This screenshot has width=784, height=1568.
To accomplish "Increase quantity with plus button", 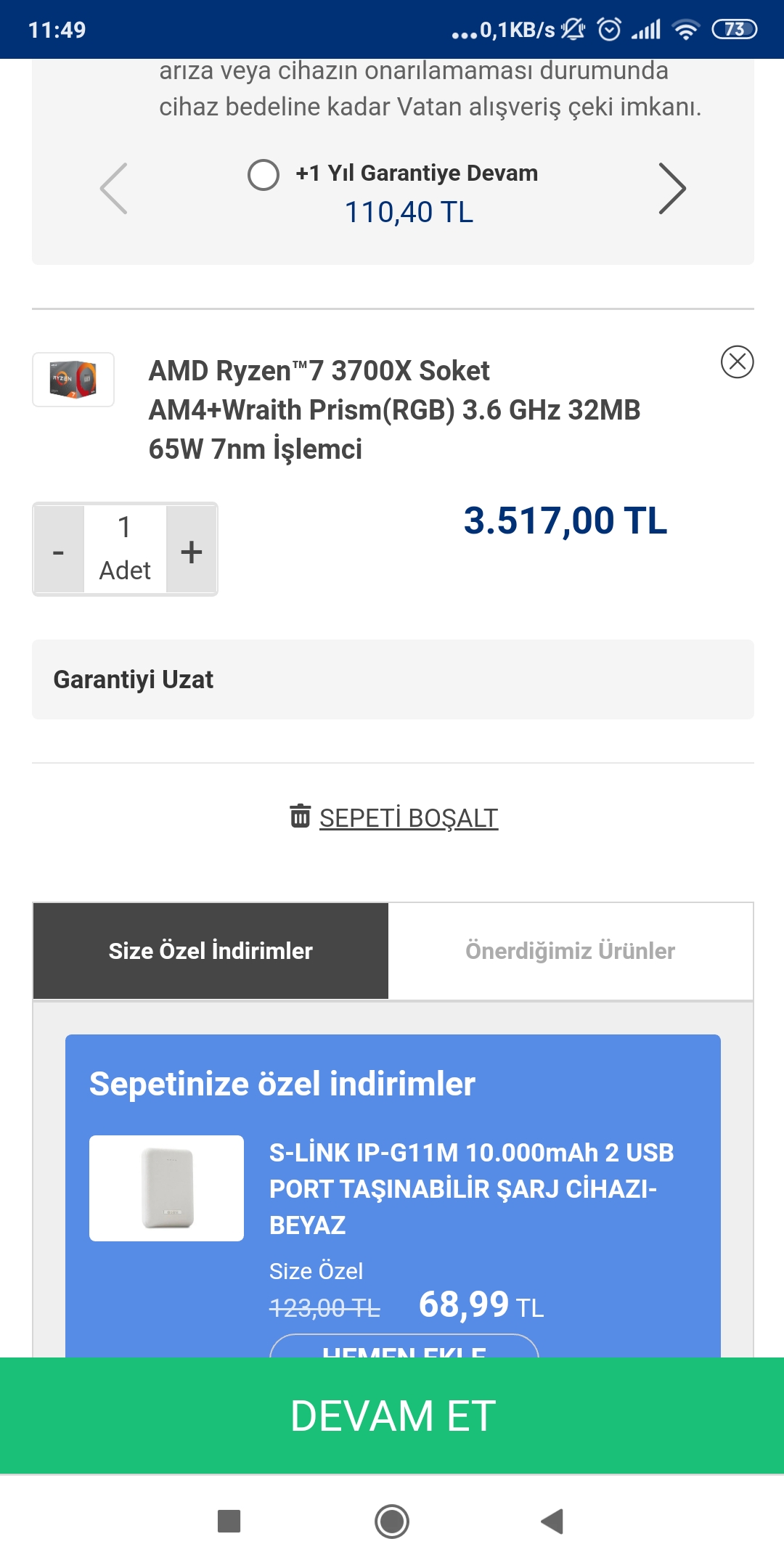I will [x=192, y=551].
